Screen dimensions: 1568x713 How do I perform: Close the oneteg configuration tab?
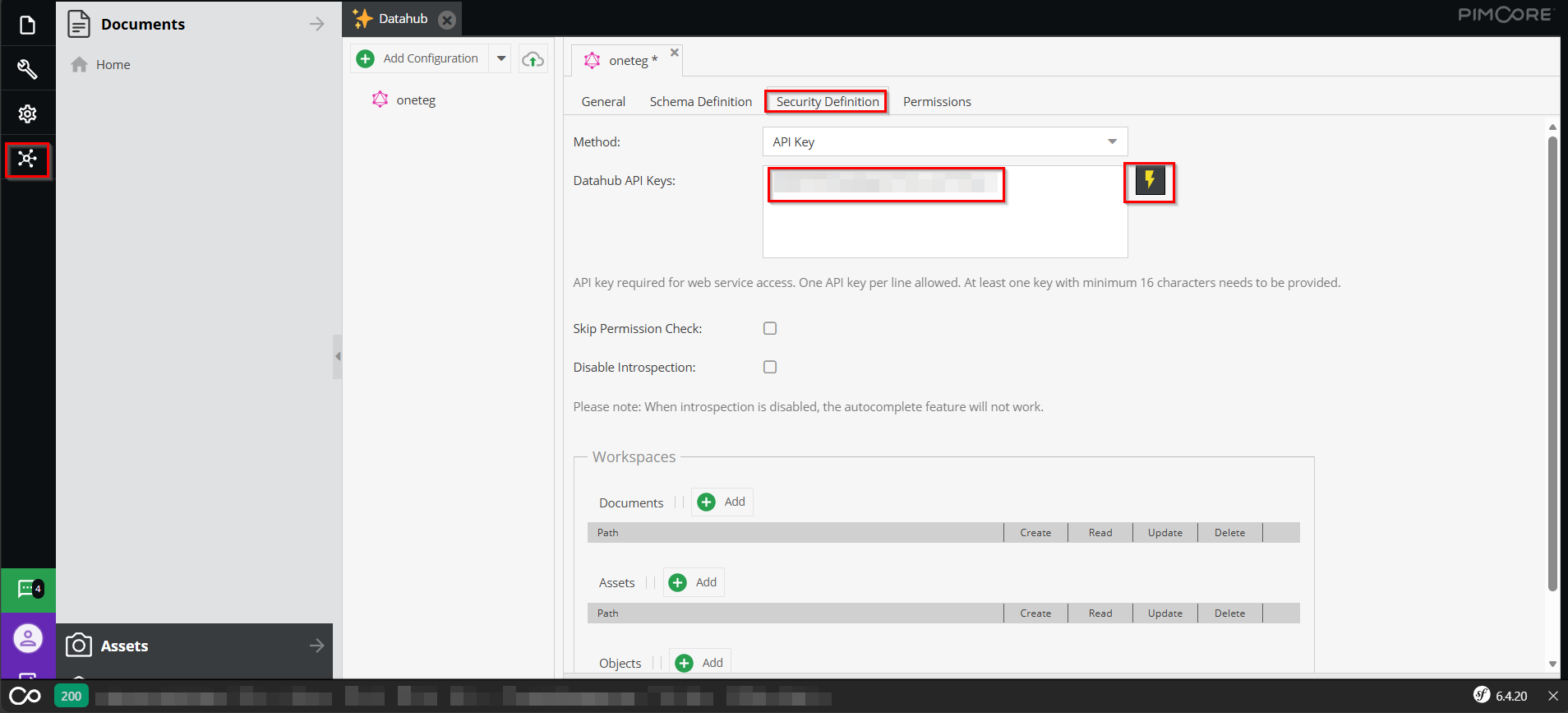pyautogui.click(x=675, y=53)
